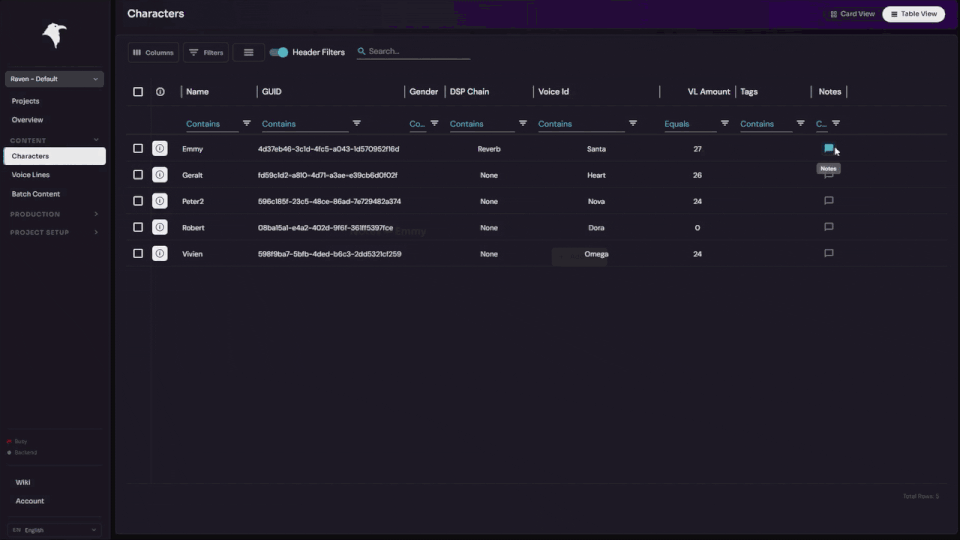Open notes for Peter2
960x540 pixels.
[x=828, y=200]
